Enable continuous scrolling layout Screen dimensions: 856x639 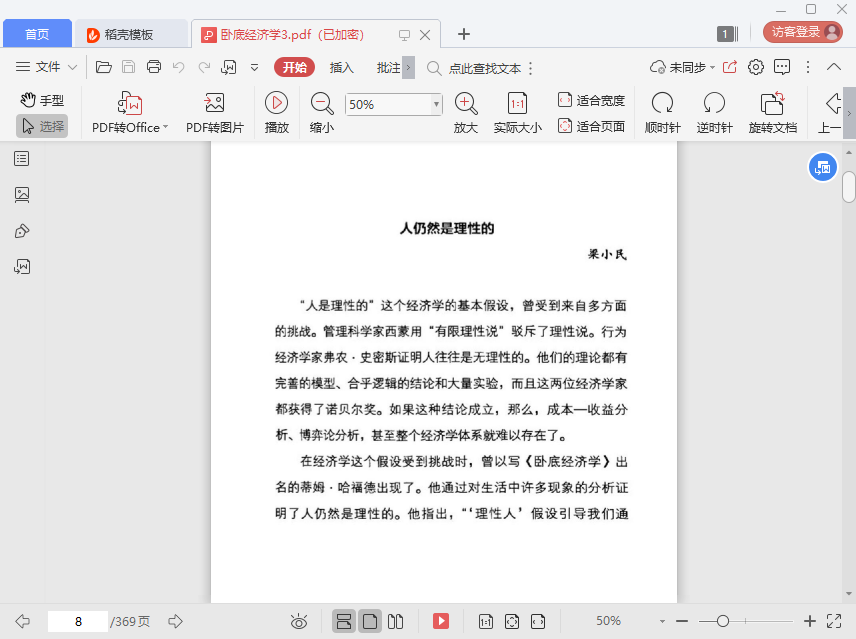point(343,621)
